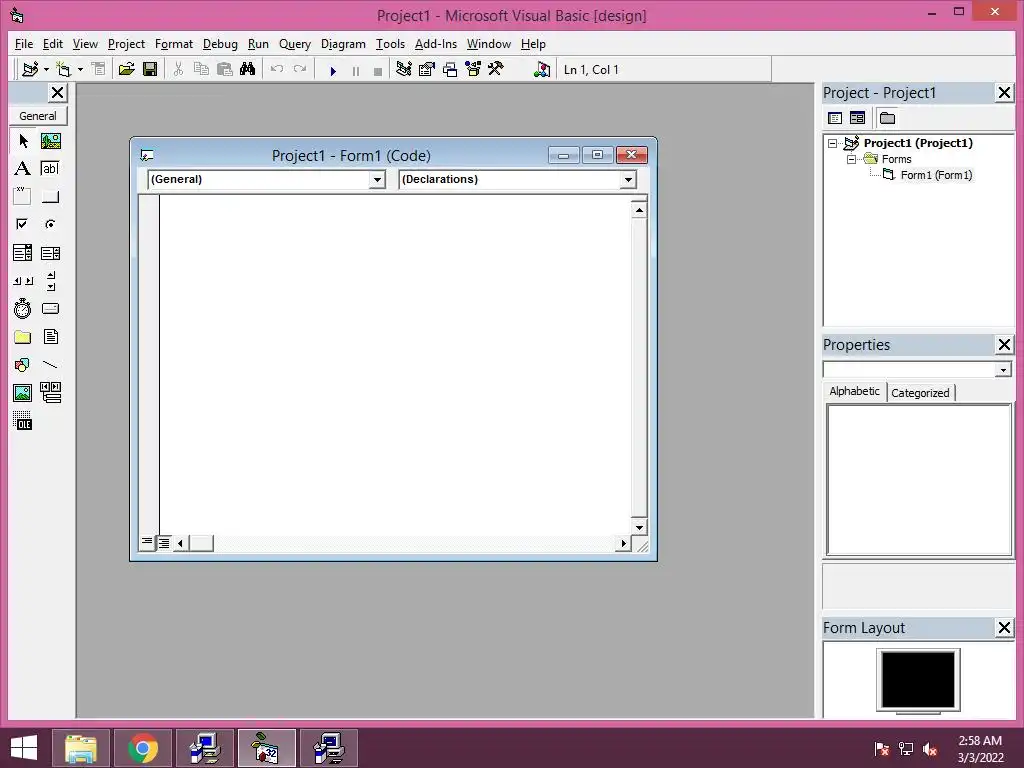1024x768 pixels.
Task: Open the Properties object dropdown
Action: pos(1003,370)
